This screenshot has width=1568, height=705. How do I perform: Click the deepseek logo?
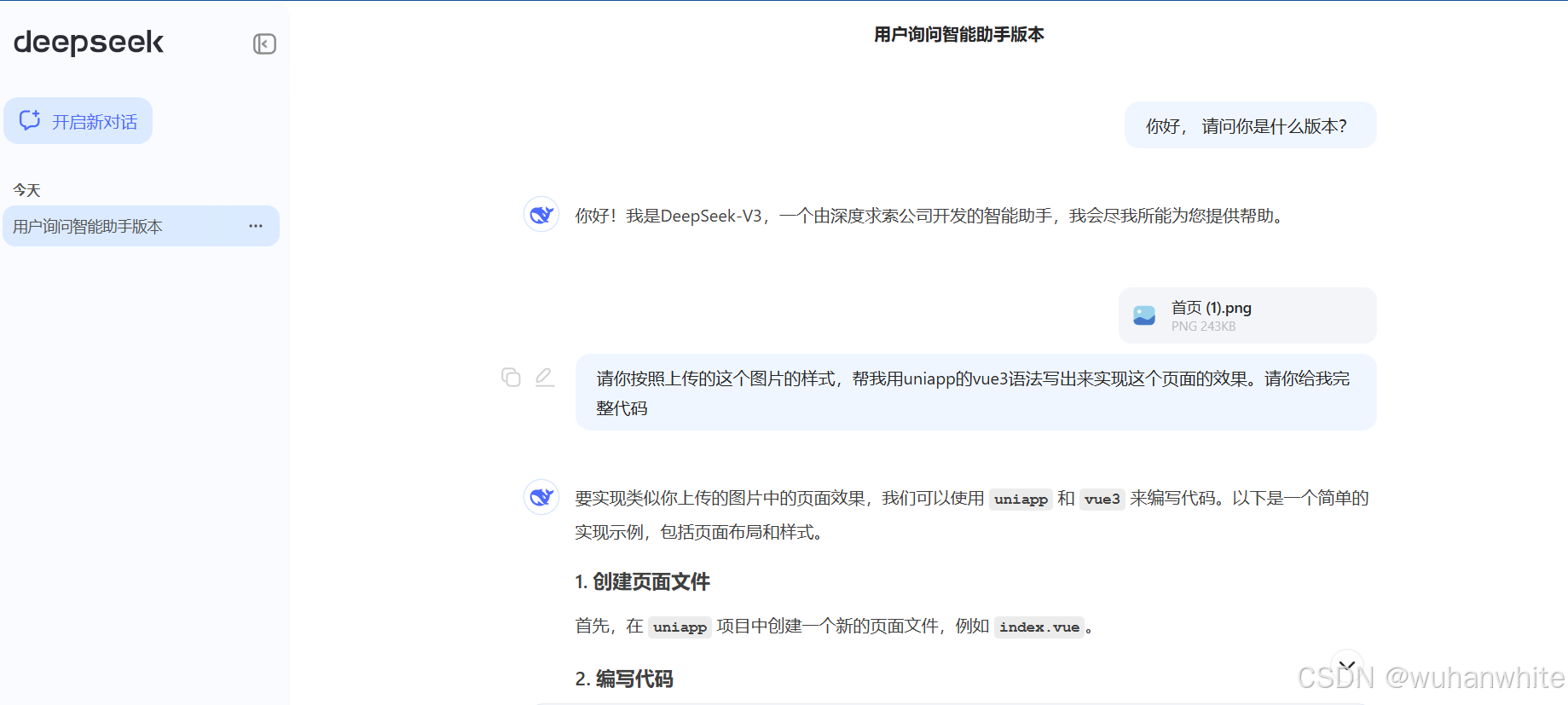(x=89, y=42)
